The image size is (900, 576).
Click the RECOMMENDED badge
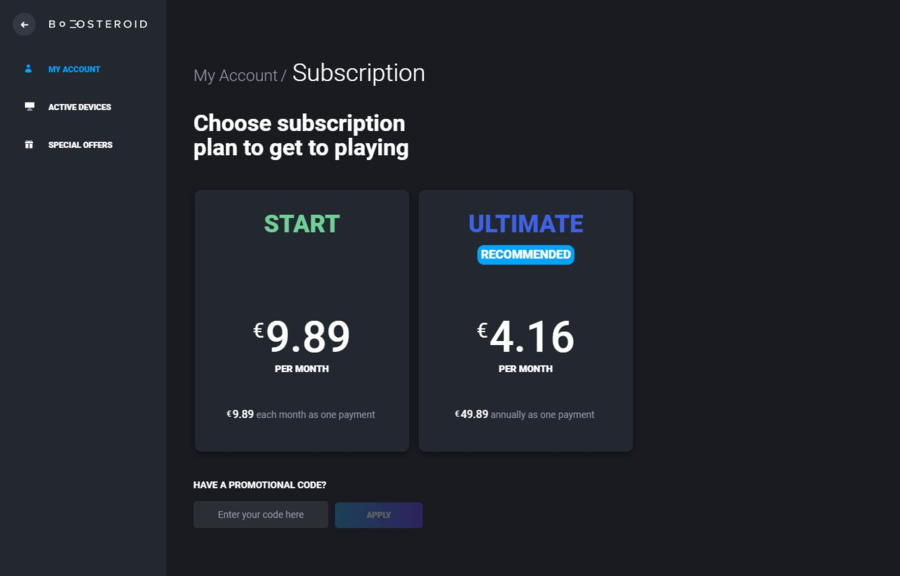[526, 255]
